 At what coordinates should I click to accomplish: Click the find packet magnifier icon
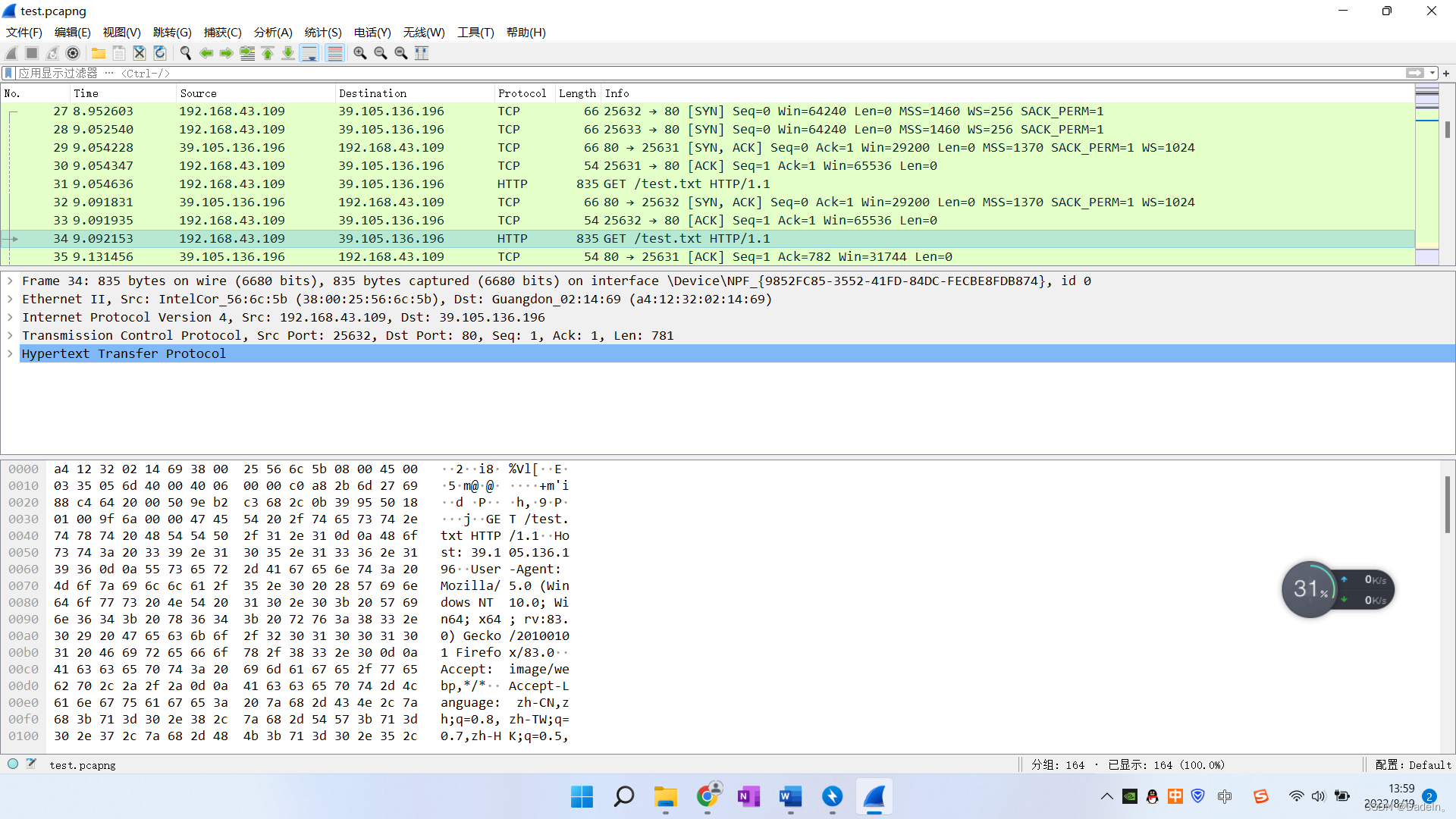(185, 53)
